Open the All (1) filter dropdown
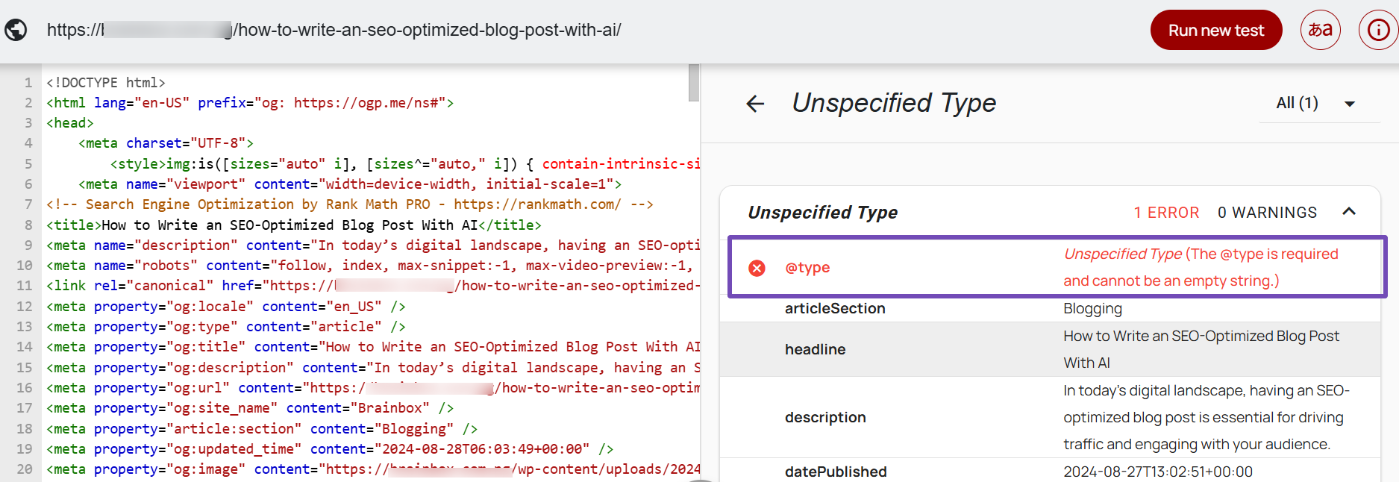Screen dimensions: 1399x482 tap(1315, 104)
